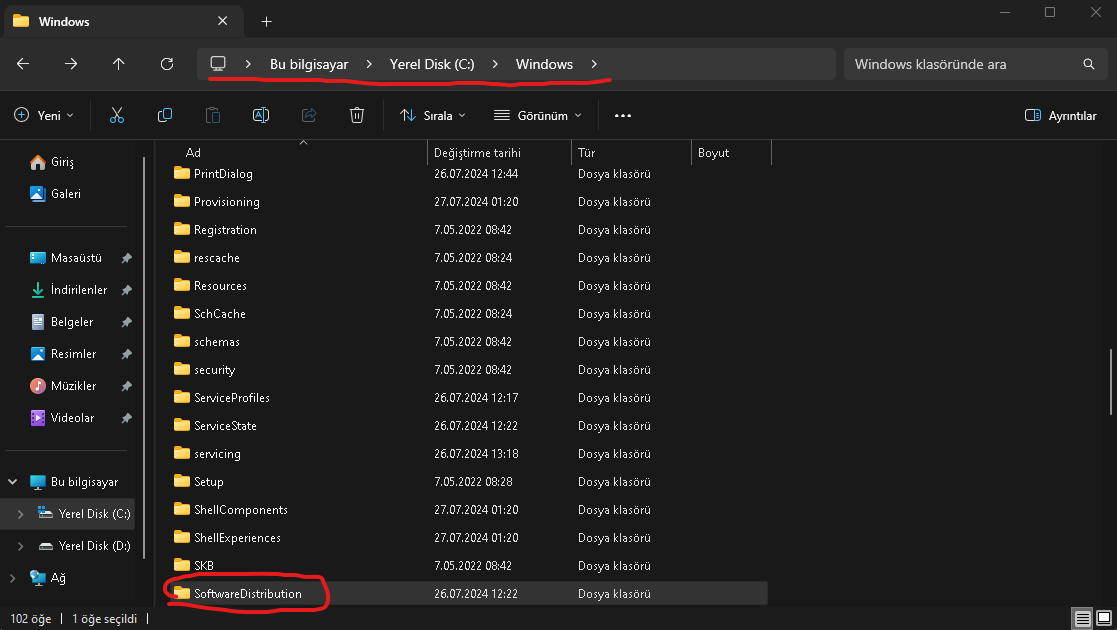The width and height of the screenshot is (1117, 630).
Task: Click Bu bilgisayar breadcrumb
Action: [309, 64]
